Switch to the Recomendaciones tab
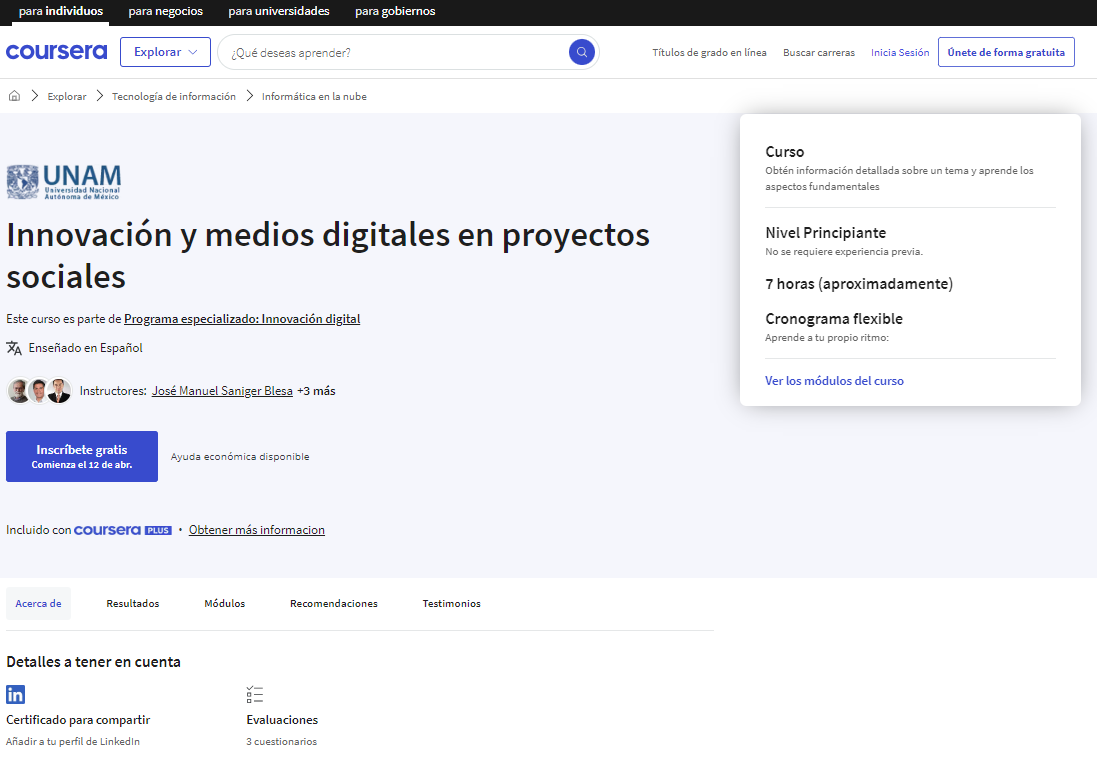Image resolution: width=1097 pixels, height=766 pixels. [x=334, y=603]
